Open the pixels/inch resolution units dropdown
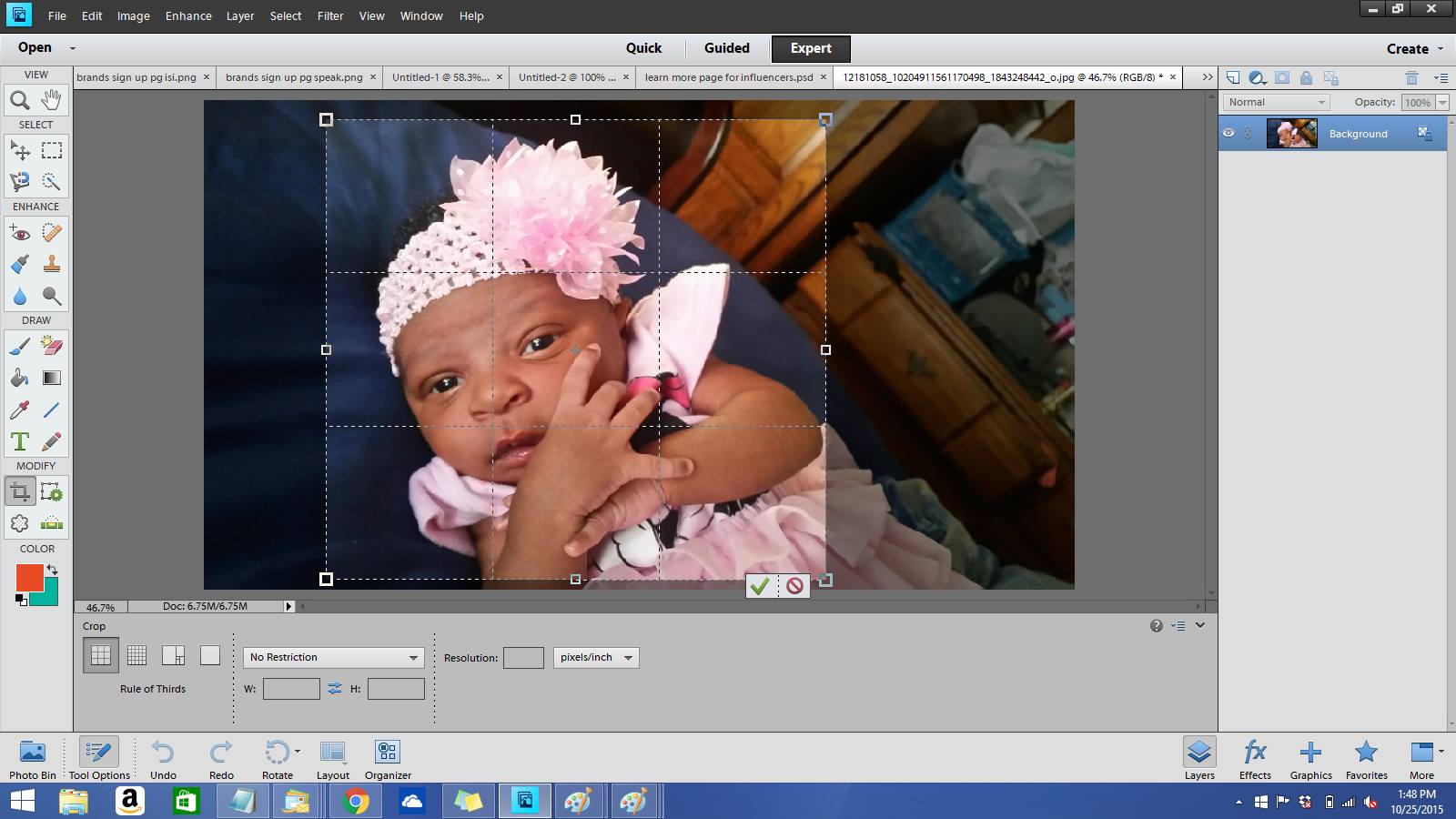The height and width of the screenshot is (819, 1456). click(596, 657)
